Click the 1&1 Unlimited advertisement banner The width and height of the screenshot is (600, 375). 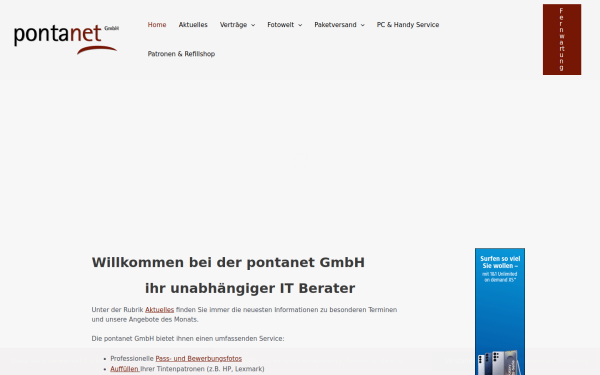500,311
